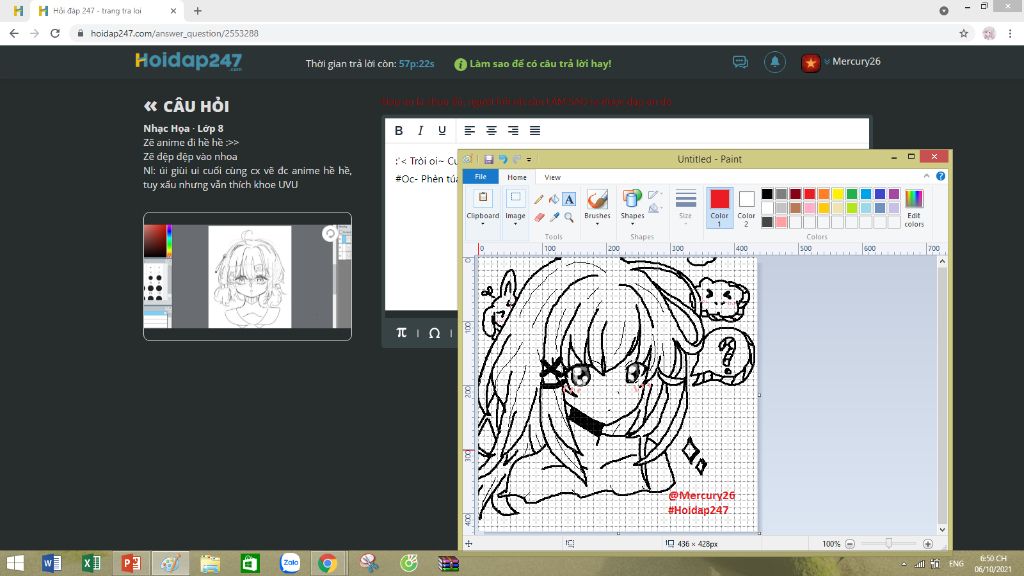Click the Brushes icon
The image size is (1024, 576).
click(x=597, y=199)
